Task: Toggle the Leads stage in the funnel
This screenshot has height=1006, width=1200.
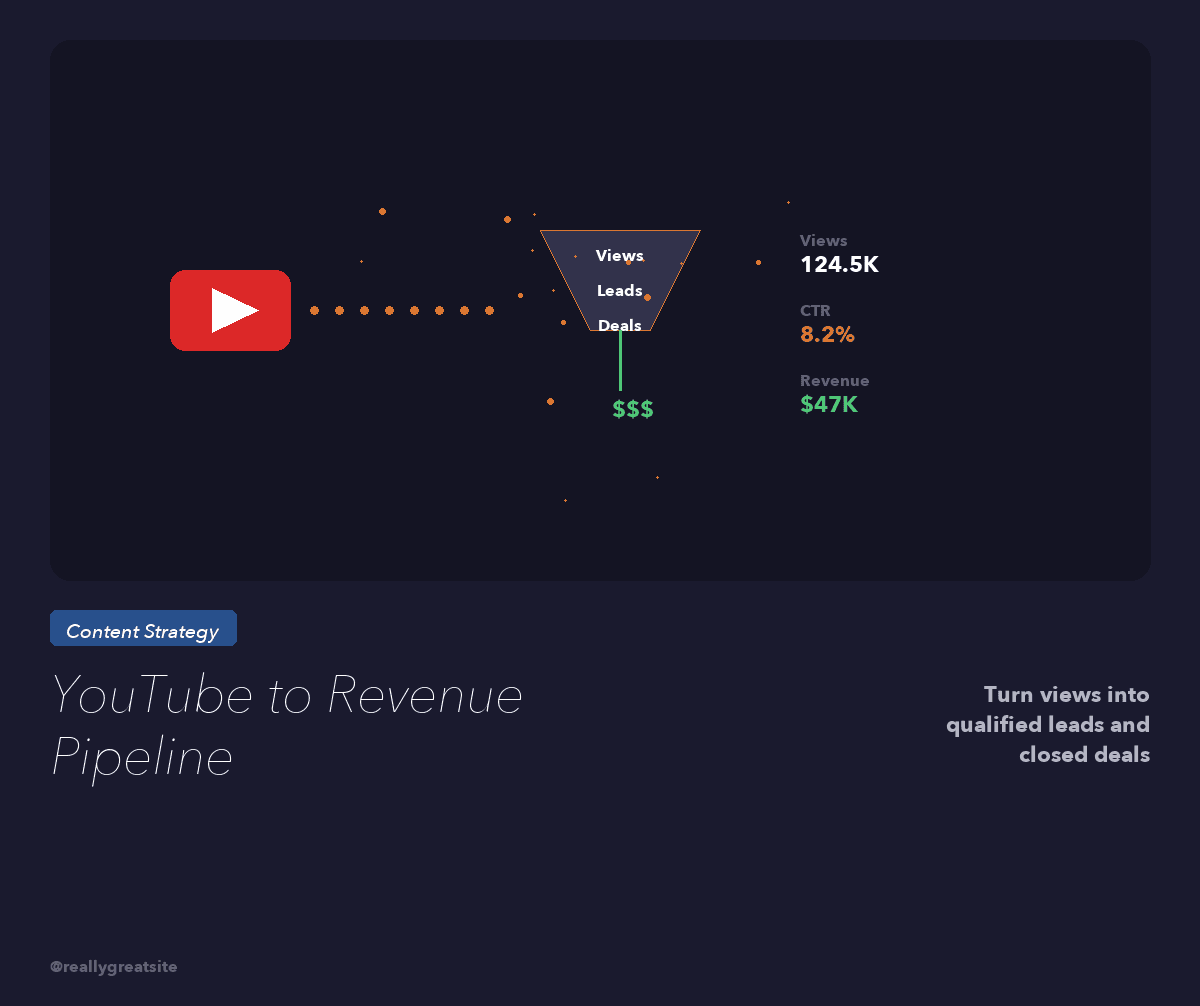Action: coord(618,290)
